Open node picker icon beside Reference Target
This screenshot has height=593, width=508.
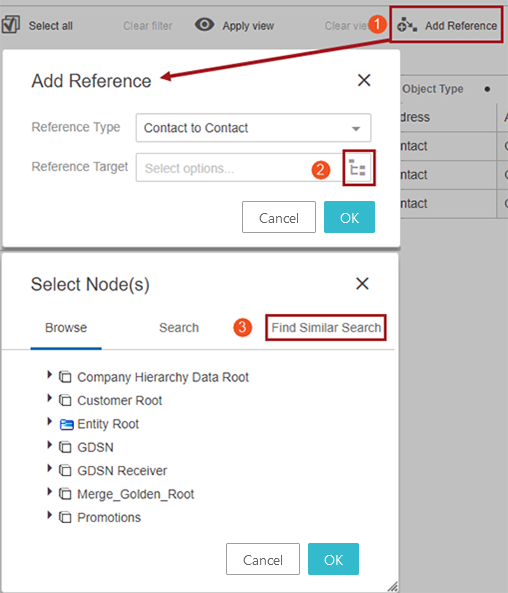coord(358,168)
